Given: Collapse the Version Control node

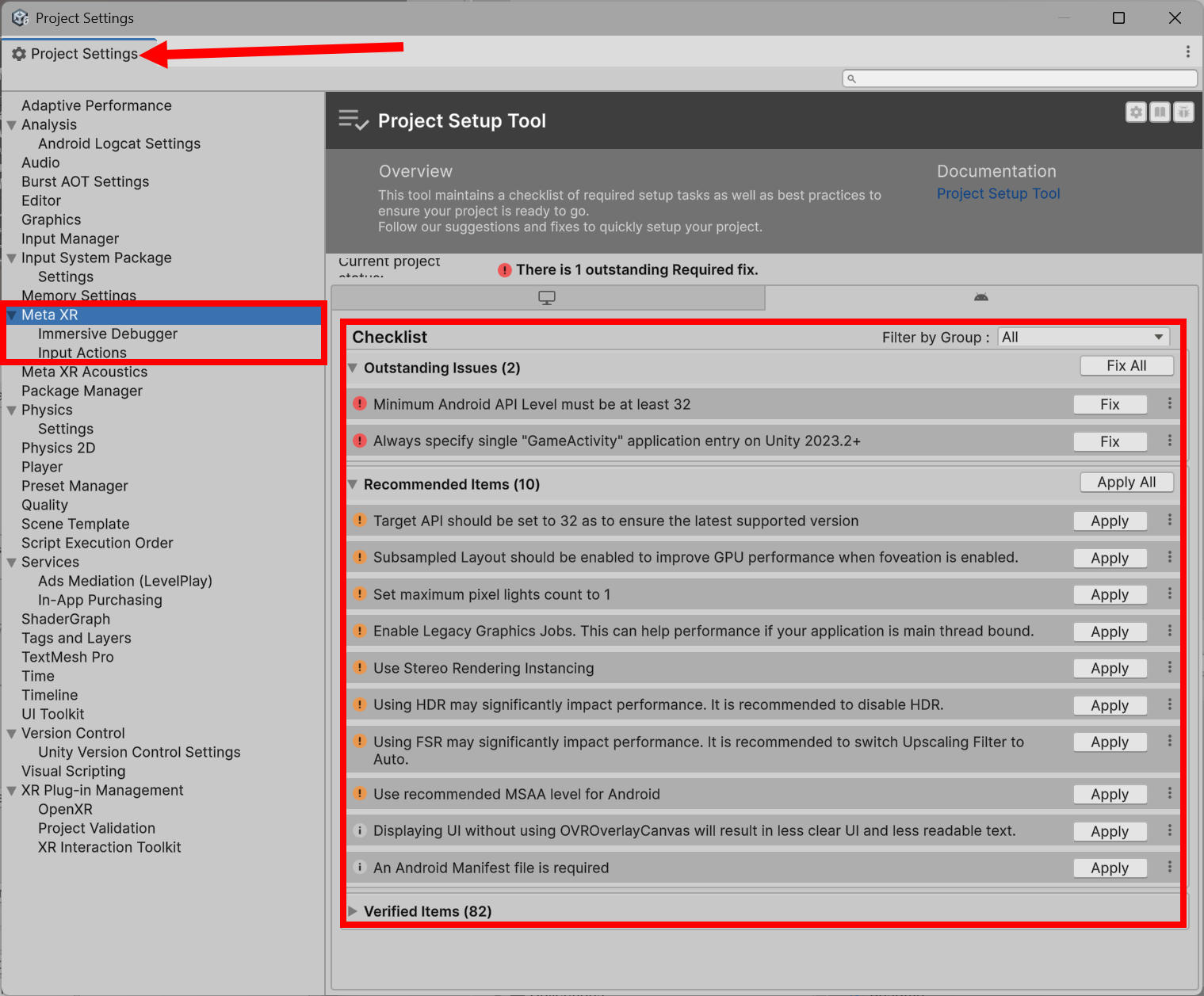Looking at the screenshot, I should [12, 734].
